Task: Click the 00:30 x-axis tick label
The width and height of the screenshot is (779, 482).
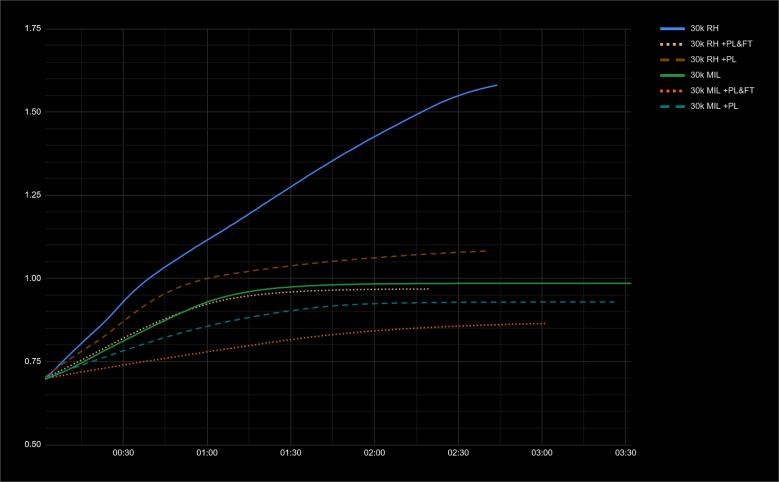Action: (x=123, y=453)
